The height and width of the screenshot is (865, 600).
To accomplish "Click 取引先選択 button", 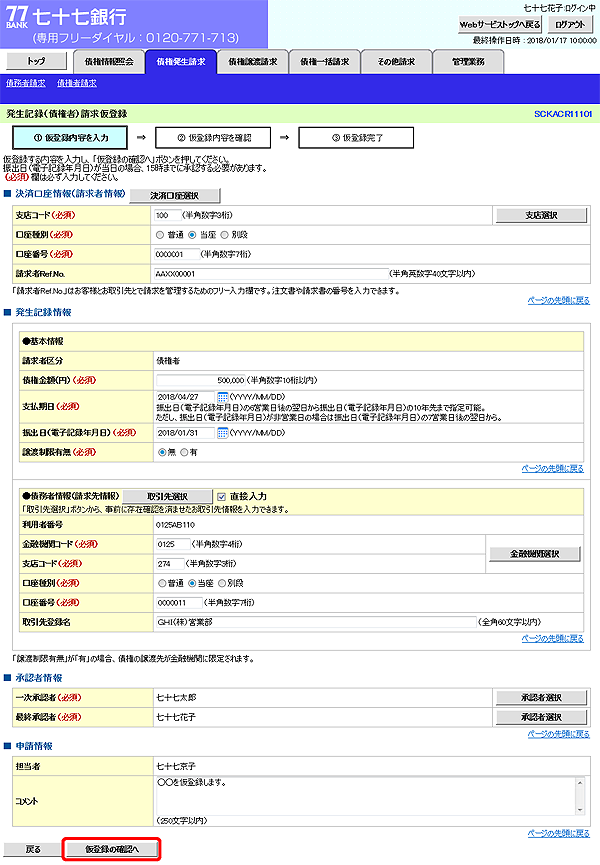I will point(168,496).
